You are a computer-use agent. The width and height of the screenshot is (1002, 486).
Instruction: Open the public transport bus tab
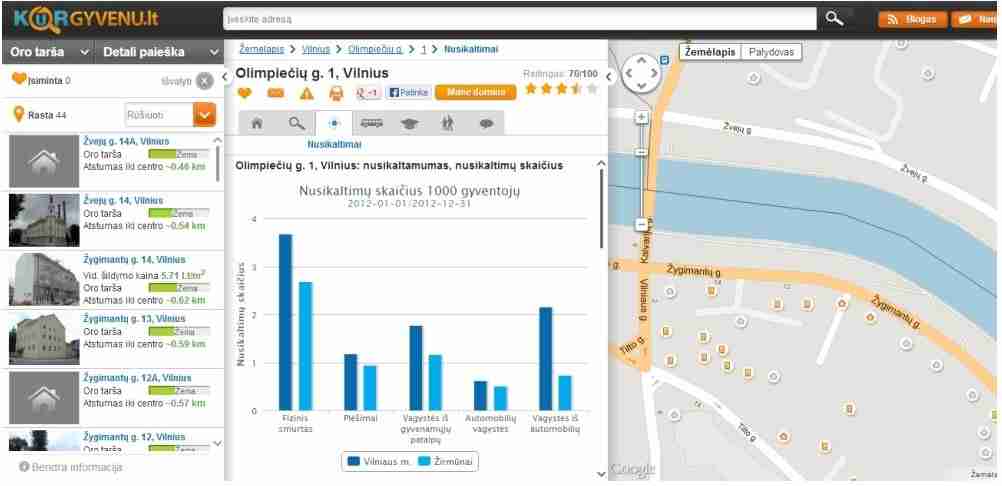coord(371,124)
